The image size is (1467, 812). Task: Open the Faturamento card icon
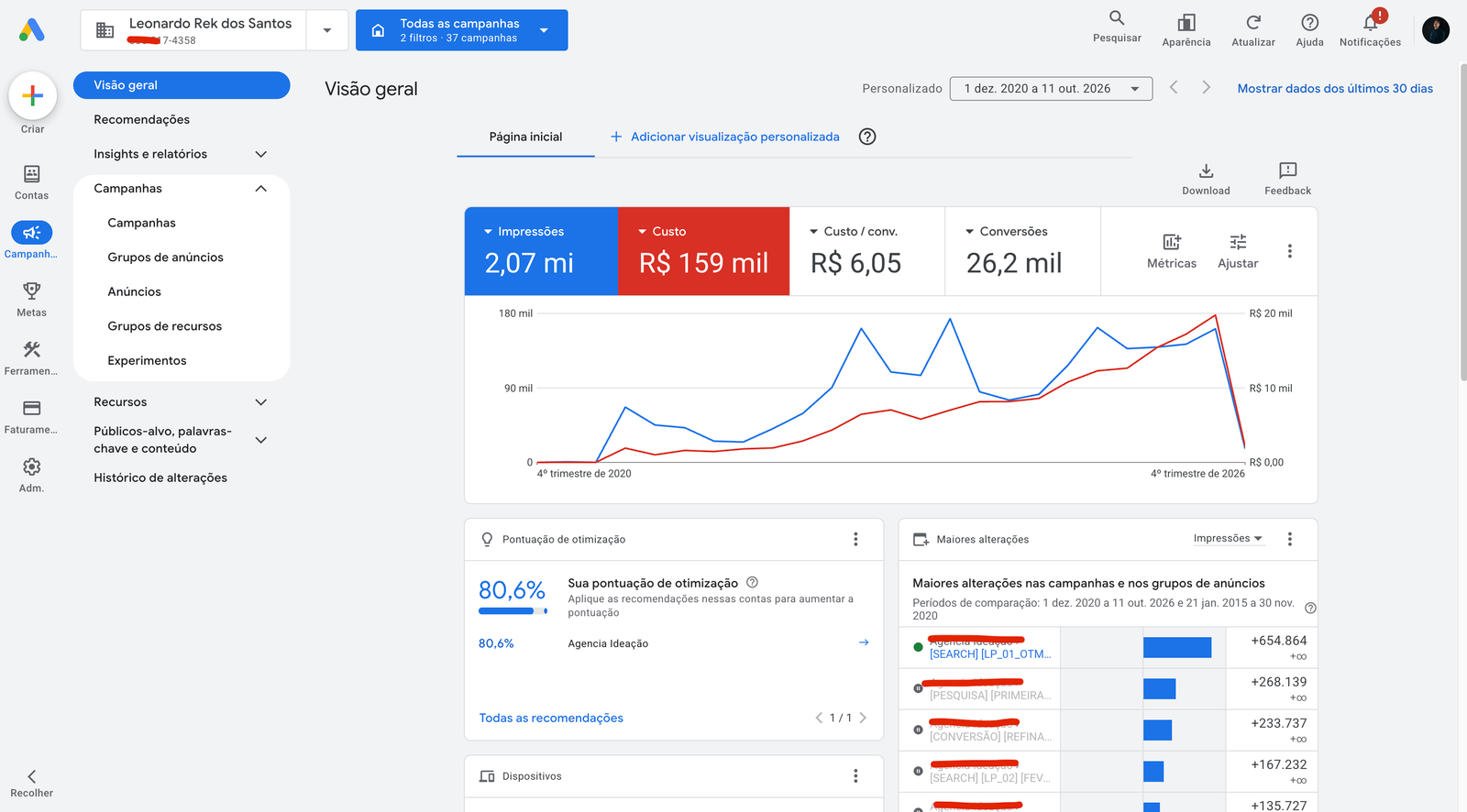(x=32, y=409)
